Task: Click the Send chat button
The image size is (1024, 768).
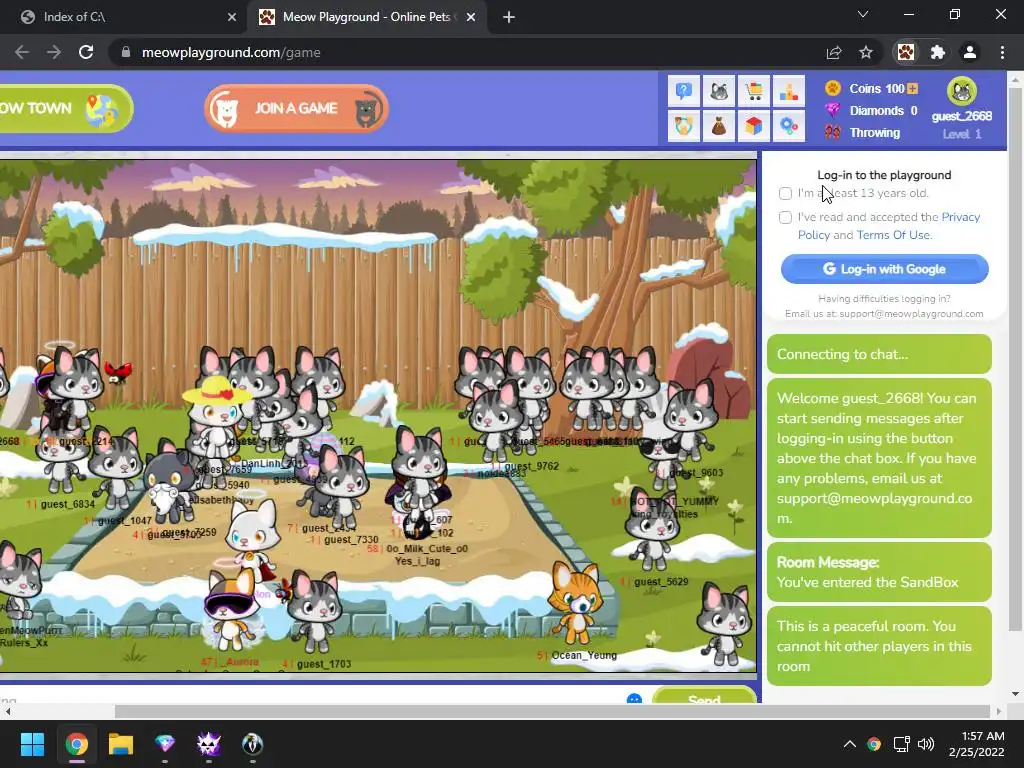Action: (704, 696)
